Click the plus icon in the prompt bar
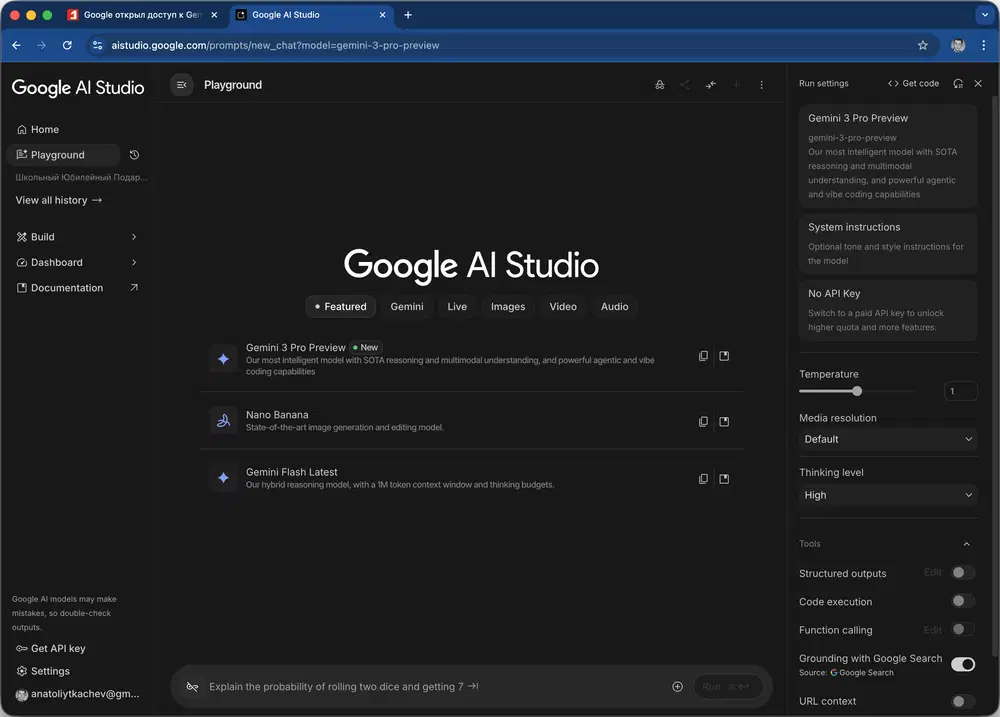Viewport: 1000px width, 717px height. (x=677, y=687)
